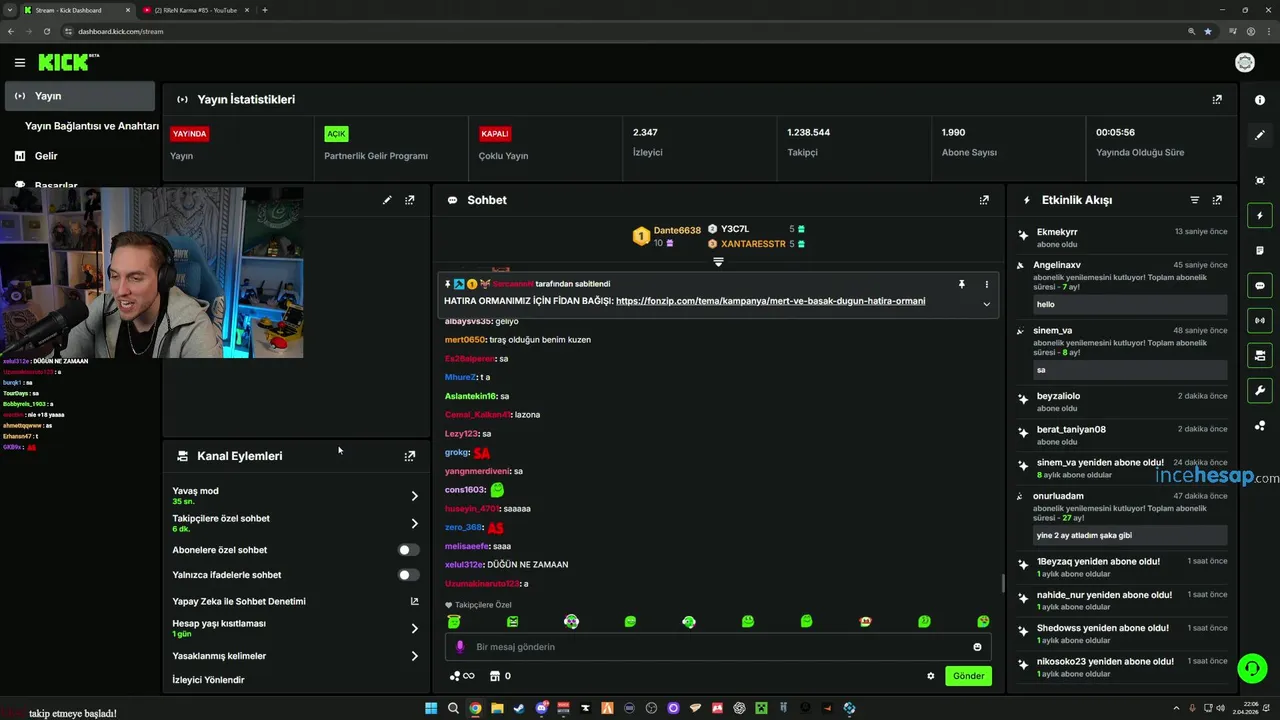The image size is (1280, 720).
Task: Toggle the chat bubble icon in right toolbar
Action: pos(1260,286)
